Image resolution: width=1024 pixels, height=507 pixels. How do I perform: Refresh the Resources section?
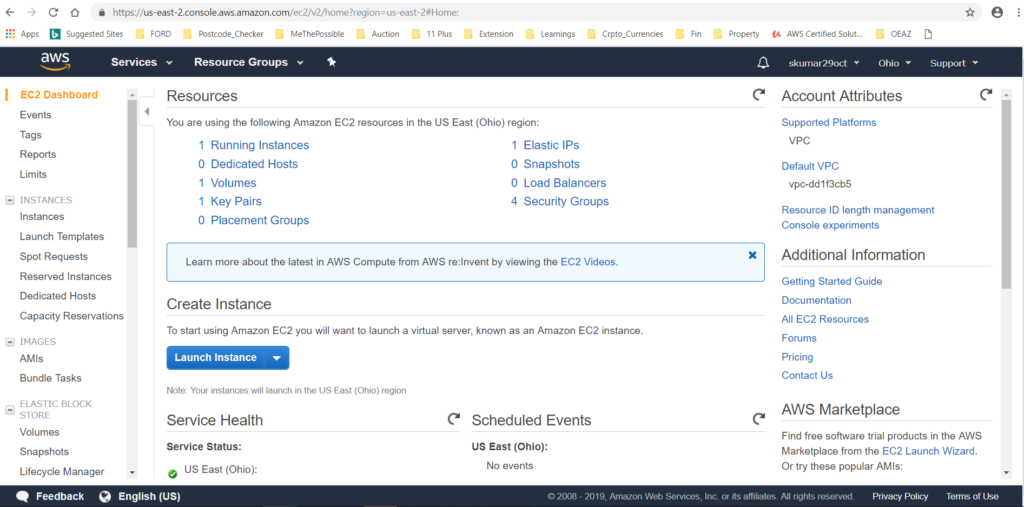pos(758,95)
